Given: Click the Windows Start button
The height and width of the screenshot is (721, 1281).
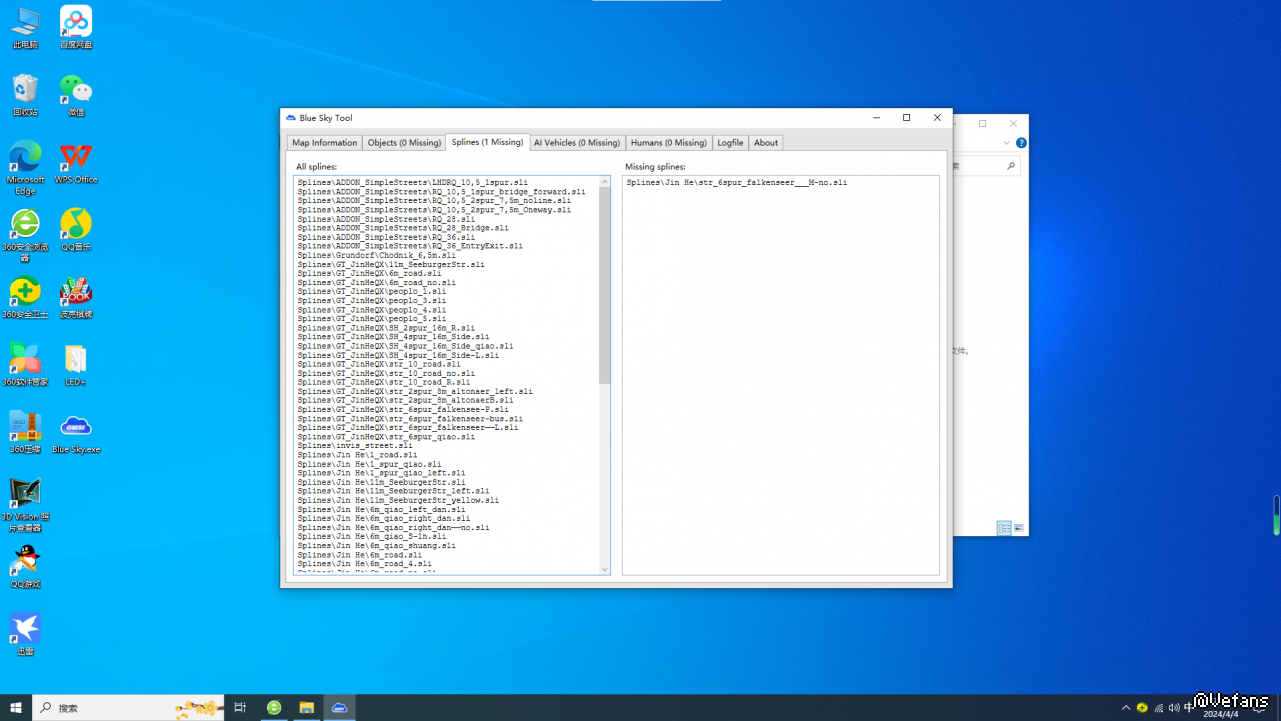Looking at the screenshot, I should click(x=16, y=708).
